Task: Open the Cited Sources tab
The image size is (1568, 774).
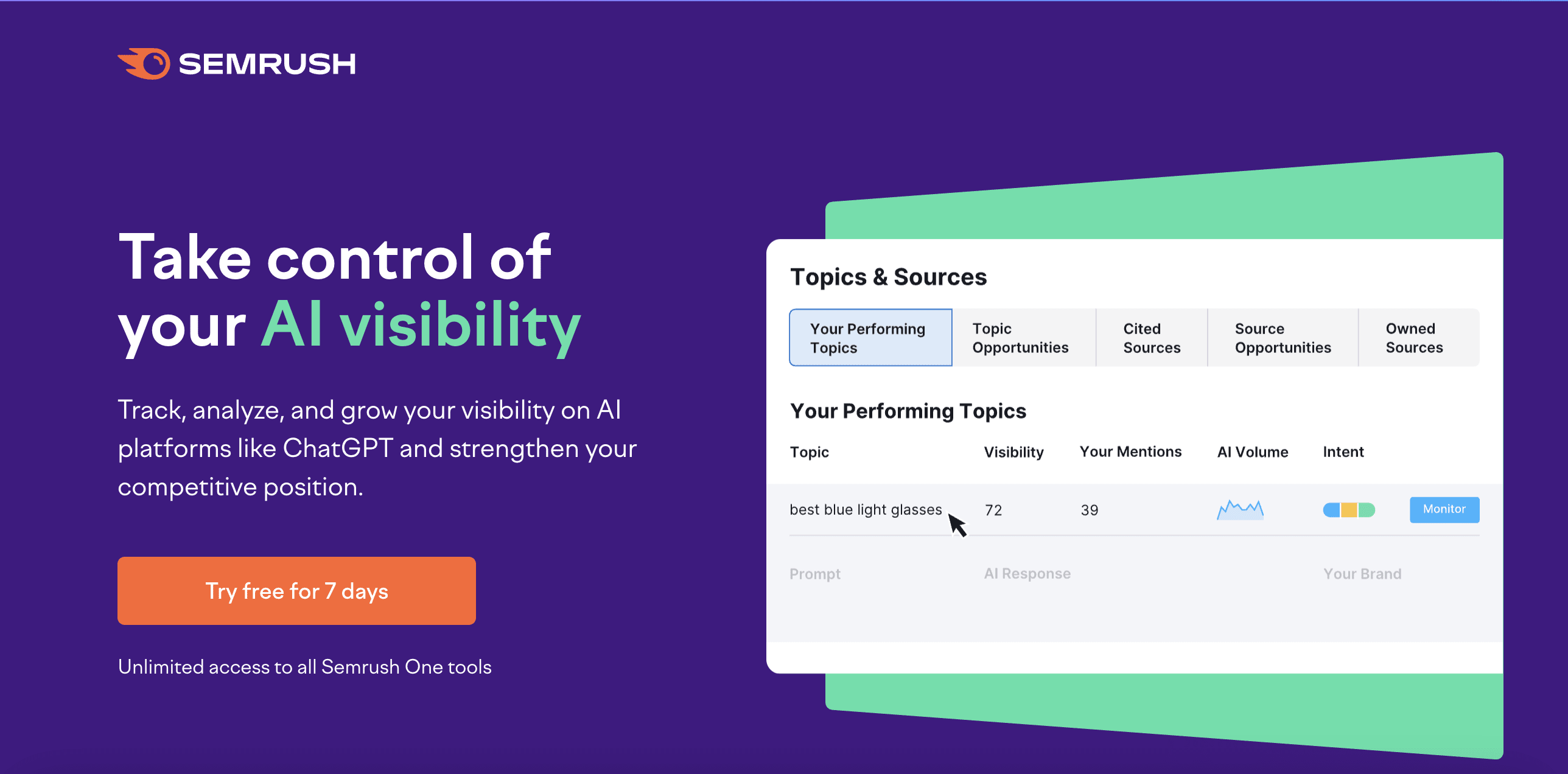Action: coord(1151,338)
